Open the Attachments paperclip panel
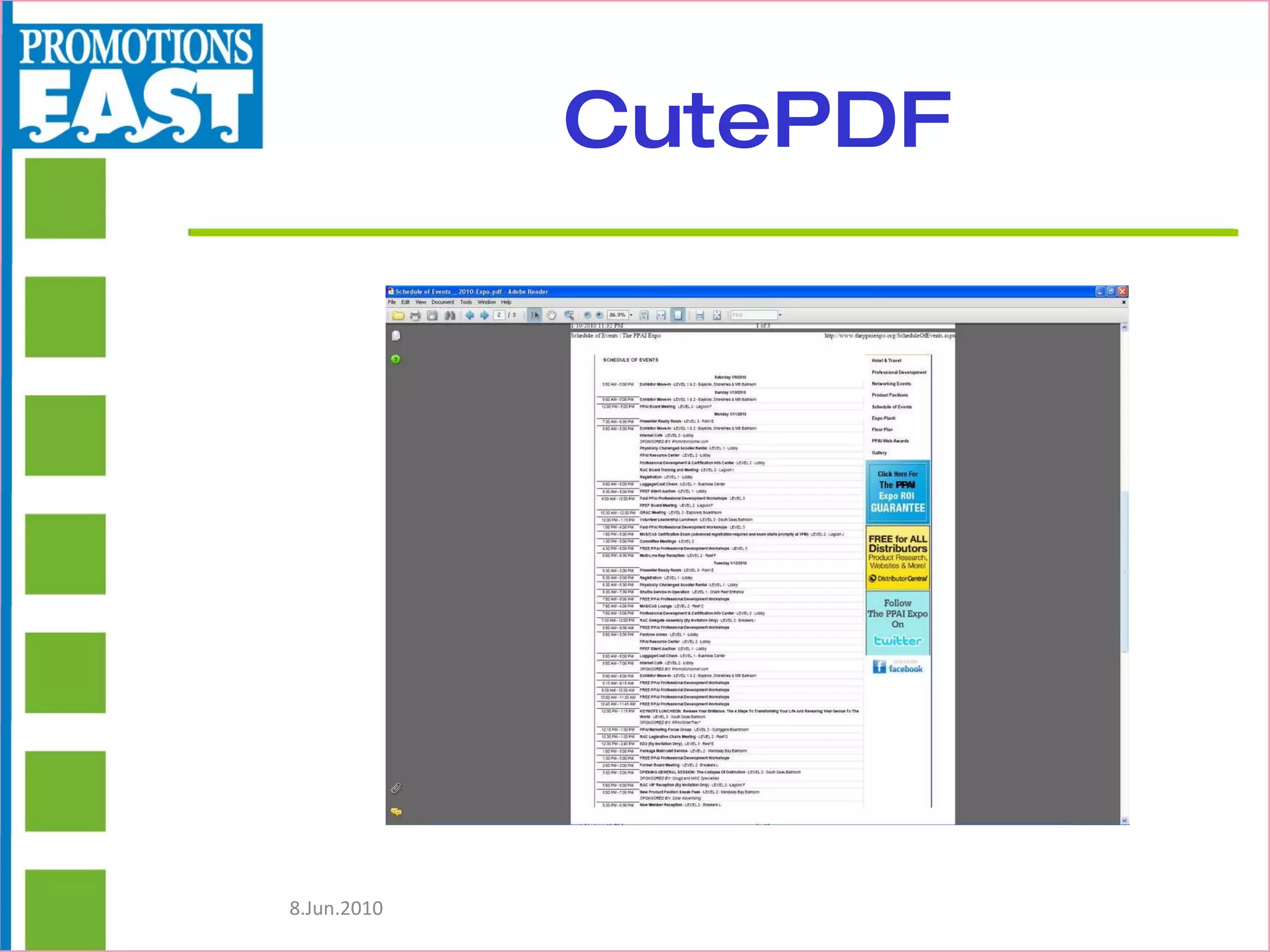This screenshot has height=952, width=1270. pos(396,788)
